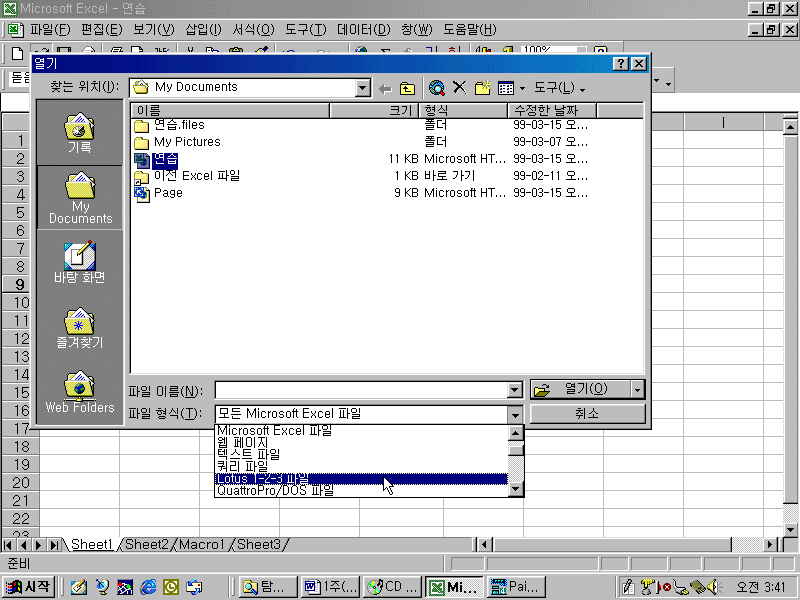Open the 데이터(D) menu
800x600 pixels.
[x=363, y=30]
